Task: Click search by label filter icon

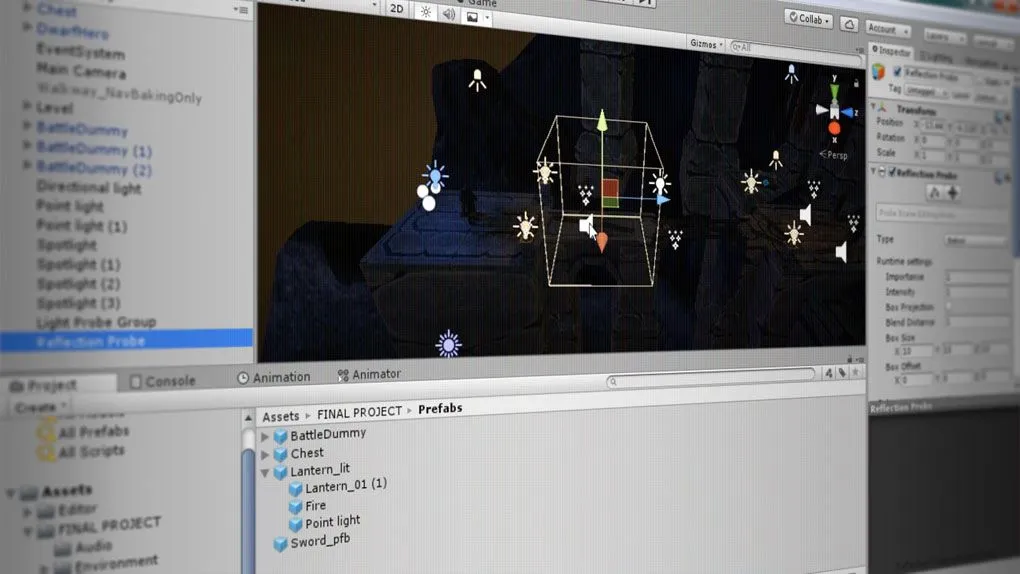Action: pyautogui.click(x=842, y=373)
